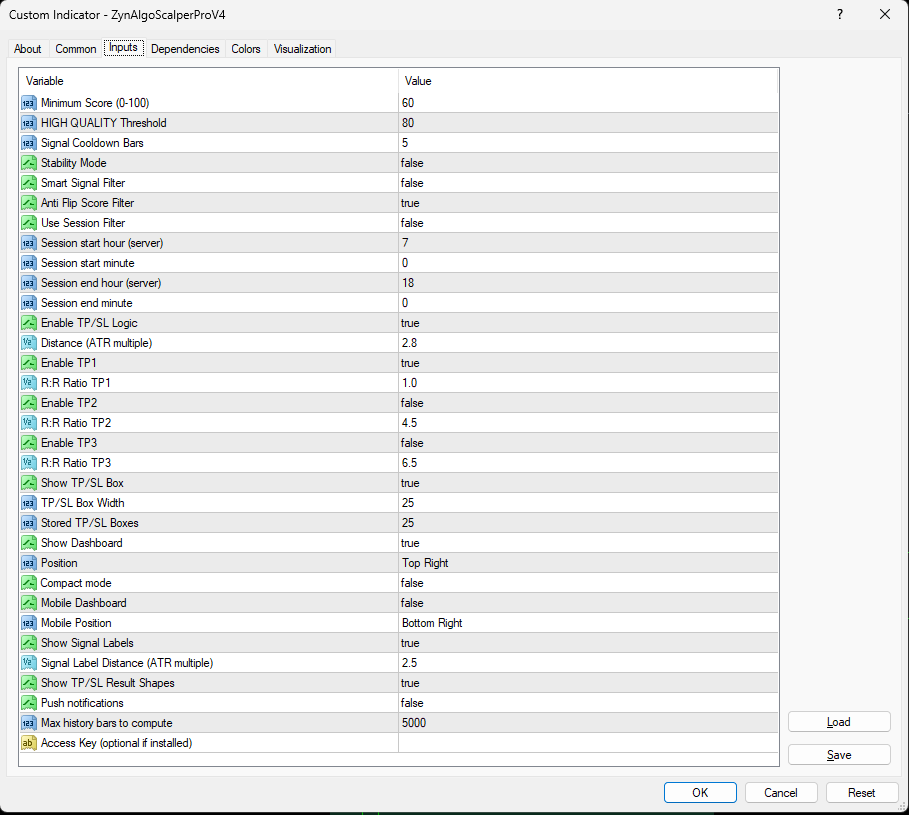This screenshot has width=909, height=815.
Task: Switch to the Common tab
Action: click(x=76, y=49)
